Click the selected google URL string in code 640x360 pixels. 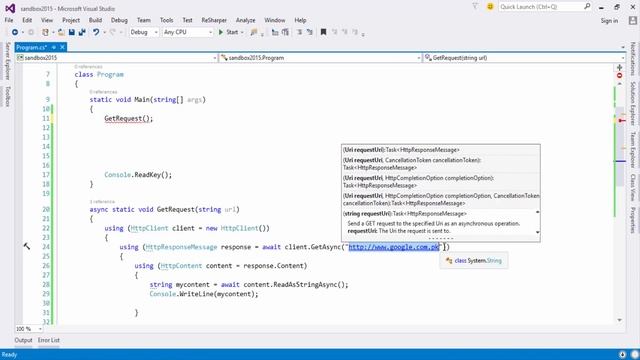click(394, 247)
